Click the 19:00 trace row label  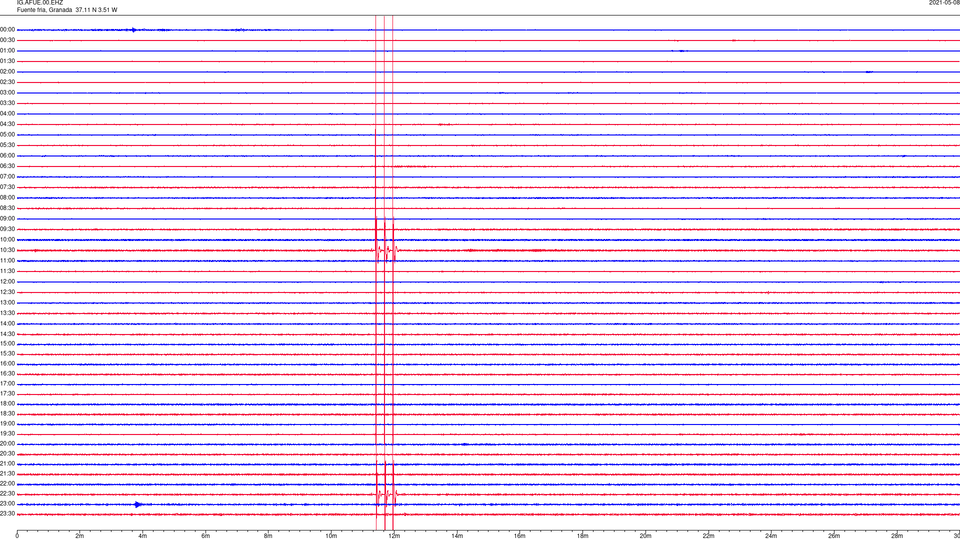tap(7, 424)
